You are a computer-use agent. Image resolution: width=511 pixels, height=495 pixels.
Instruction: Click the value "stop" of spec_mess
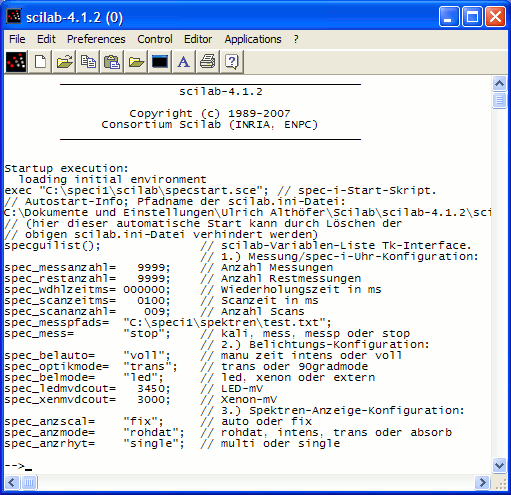(144, 334)
